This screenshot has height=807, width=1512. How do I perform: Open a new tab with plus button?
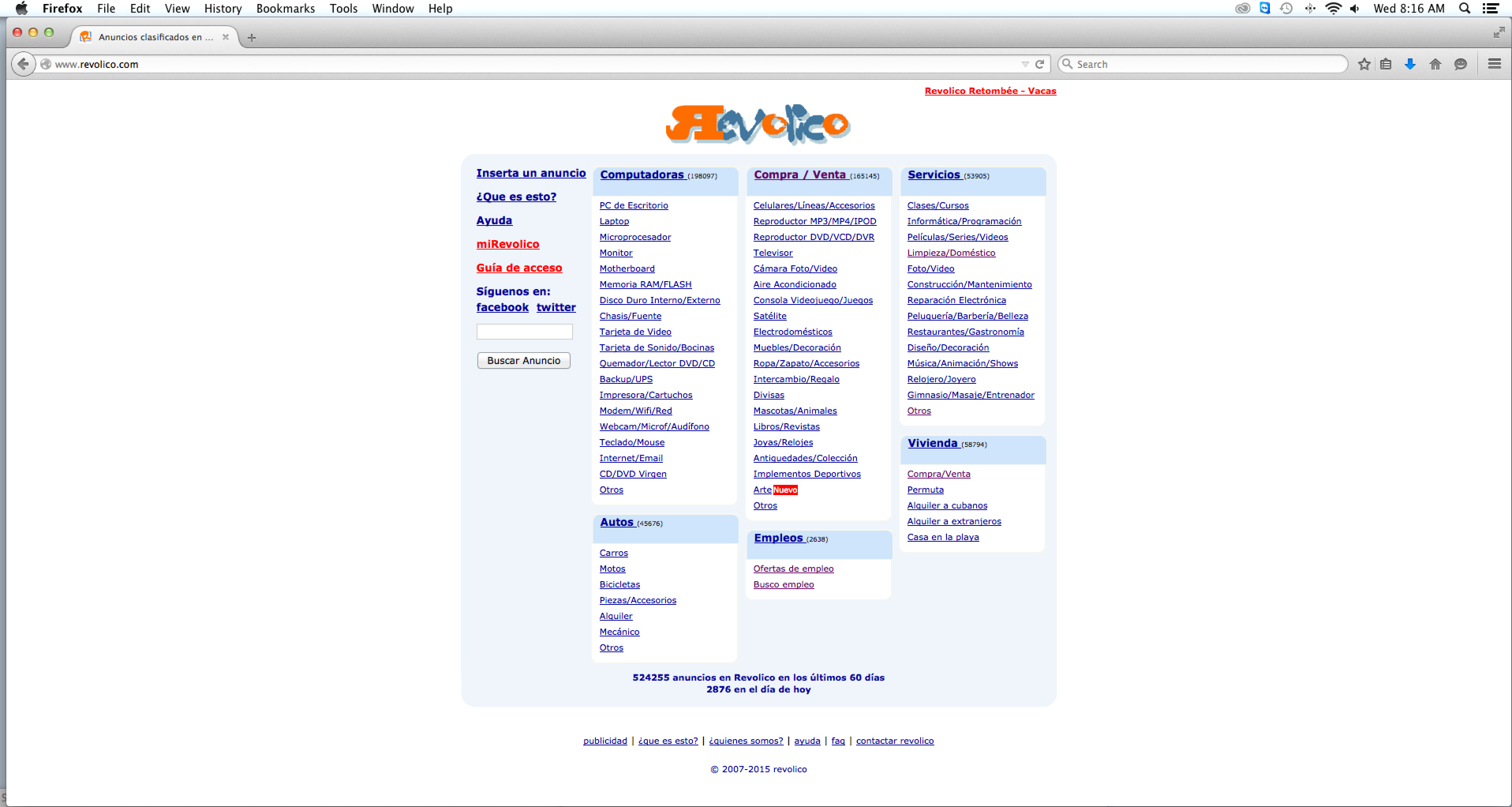click(252, 37)
